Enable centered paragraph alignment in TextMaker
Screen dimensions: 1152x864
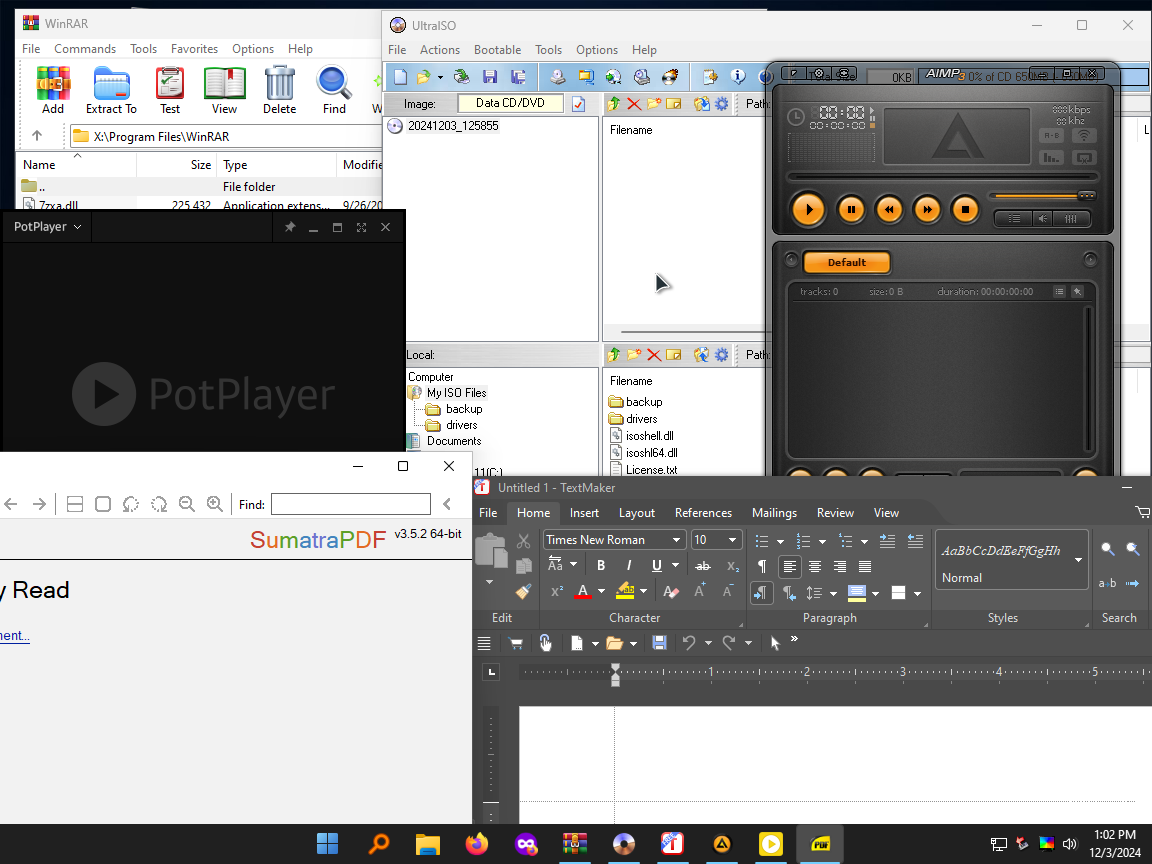(x=814, y=565)
